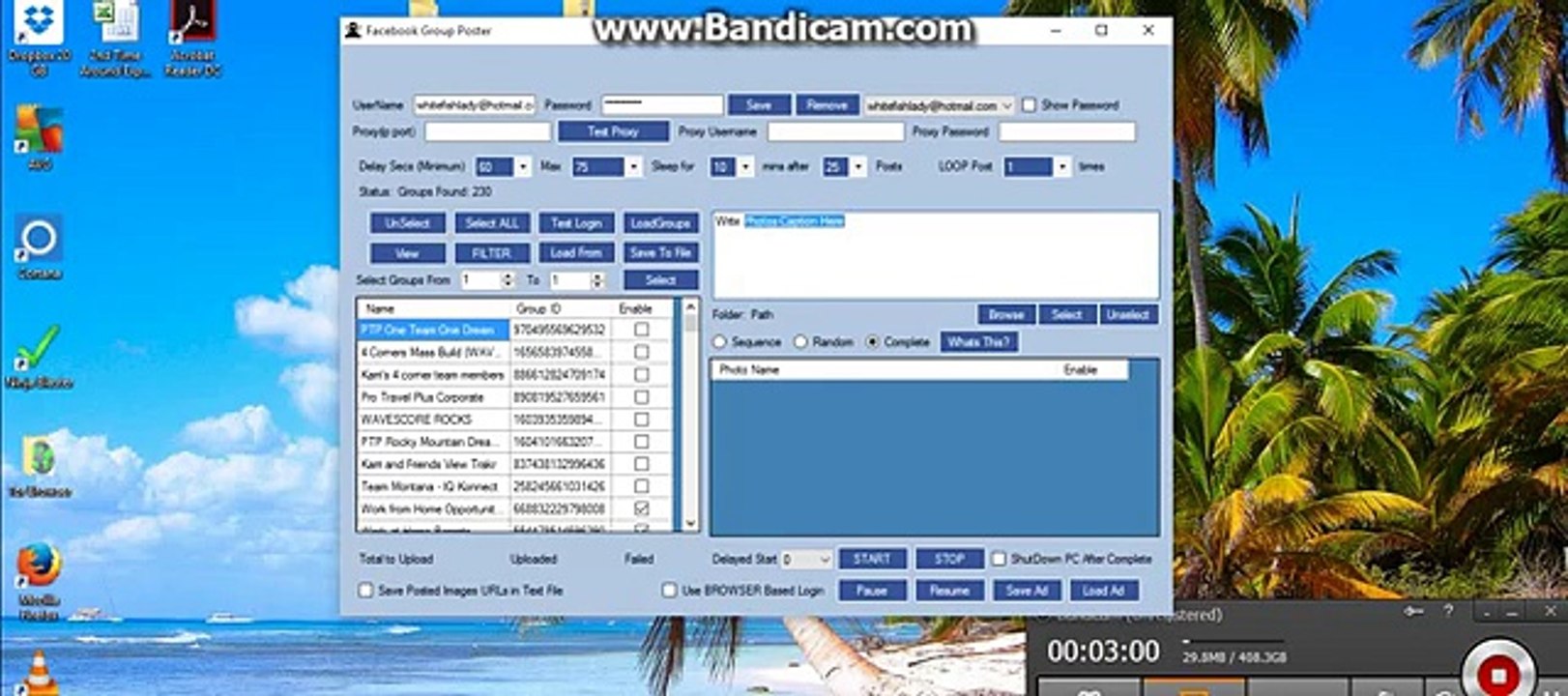Click Select beside the group range
The width and height of the screenshot is (1568, 696).
[x=660, y=280]
